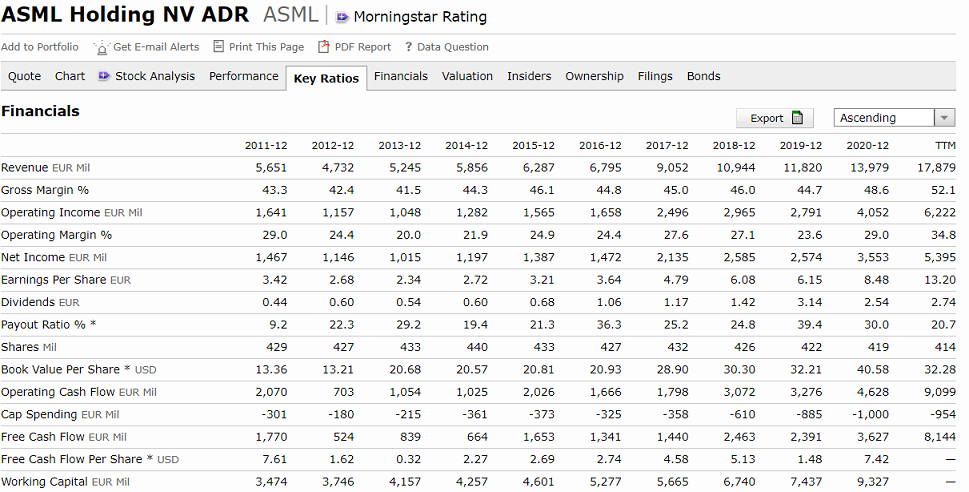Open the Ascending sort order dropdown
969x492 pixels.
coord(944,118)
